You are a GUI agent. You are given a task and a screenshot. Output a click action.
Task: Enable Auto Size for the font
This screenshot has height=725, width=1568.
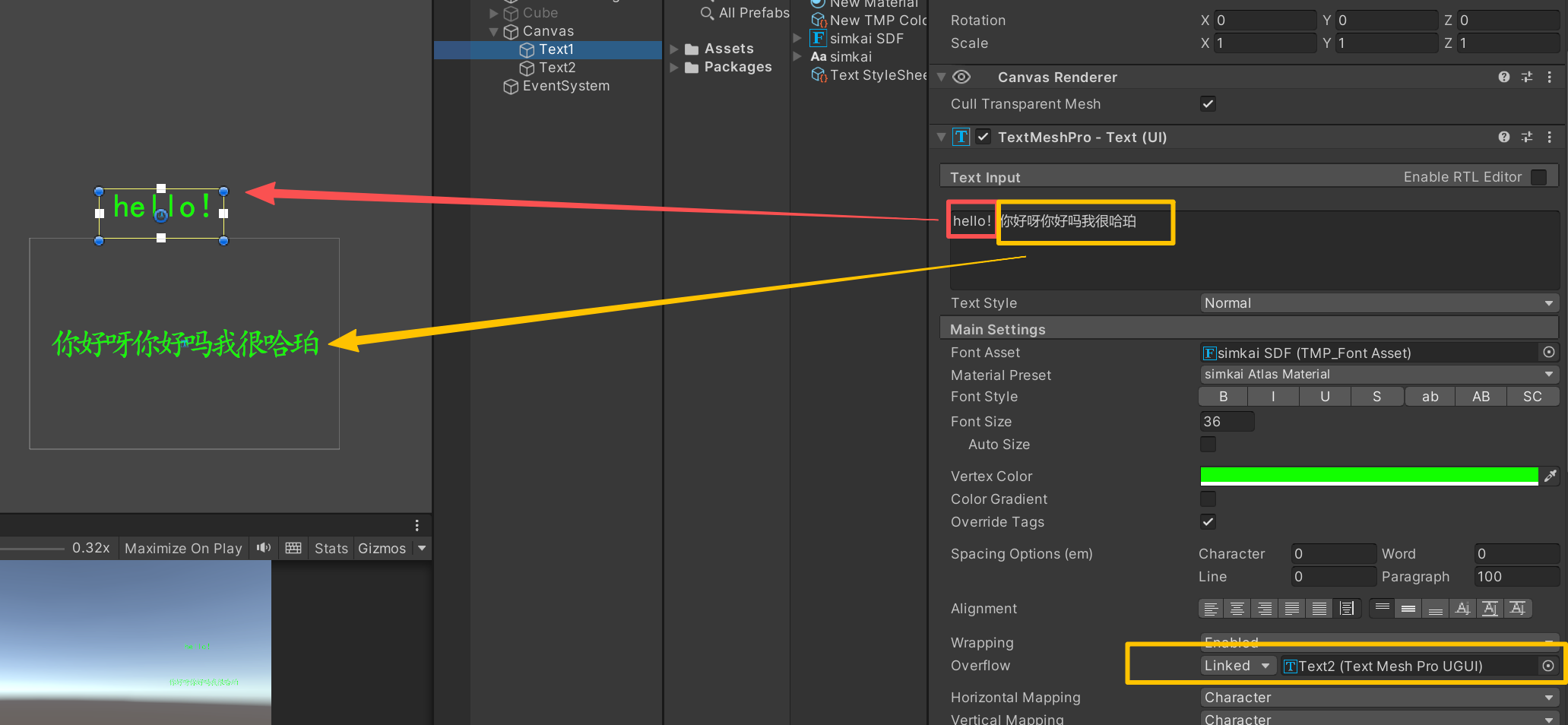[x=1208, y=445]
